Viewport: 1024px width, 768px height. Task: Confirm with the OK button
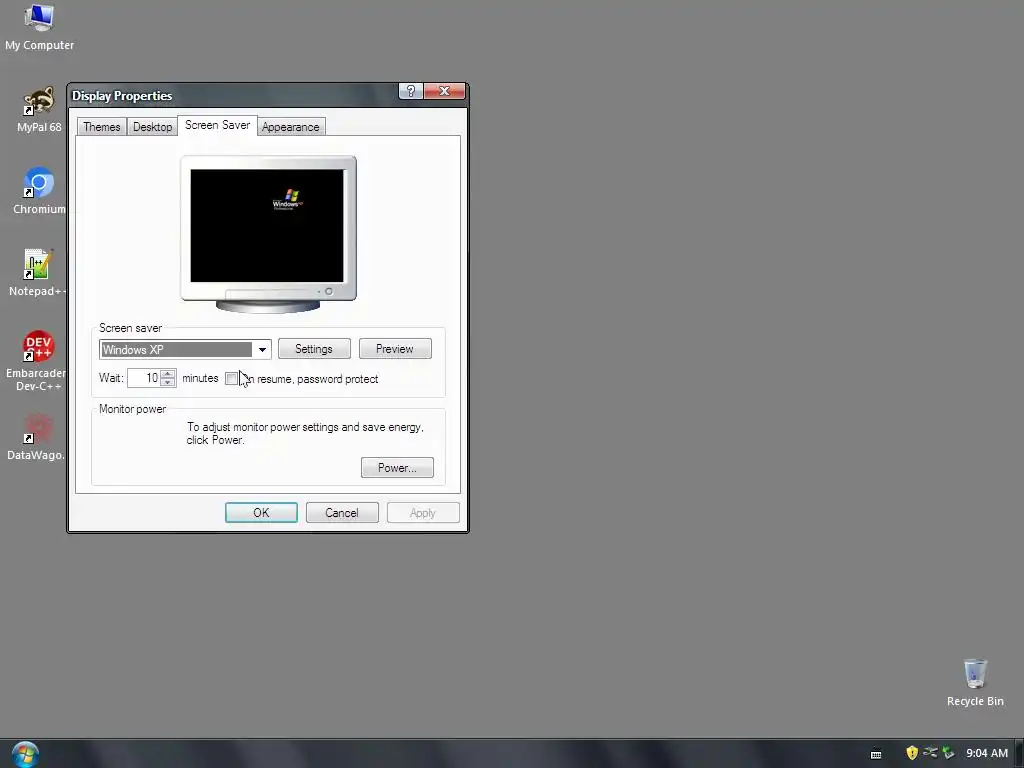261,513
